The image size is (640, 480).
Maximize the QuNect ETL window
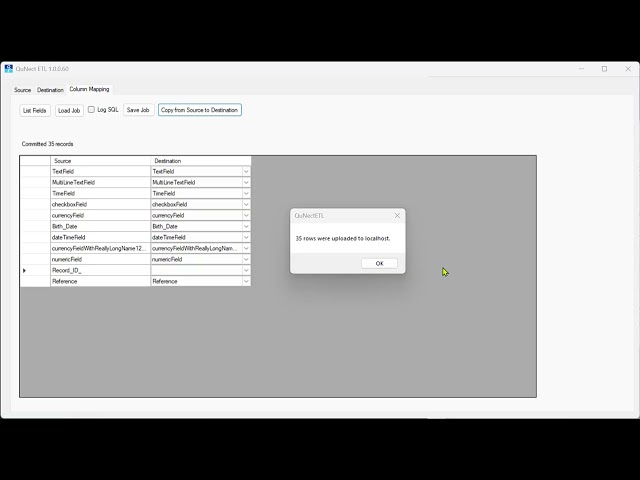click(604, 69)
